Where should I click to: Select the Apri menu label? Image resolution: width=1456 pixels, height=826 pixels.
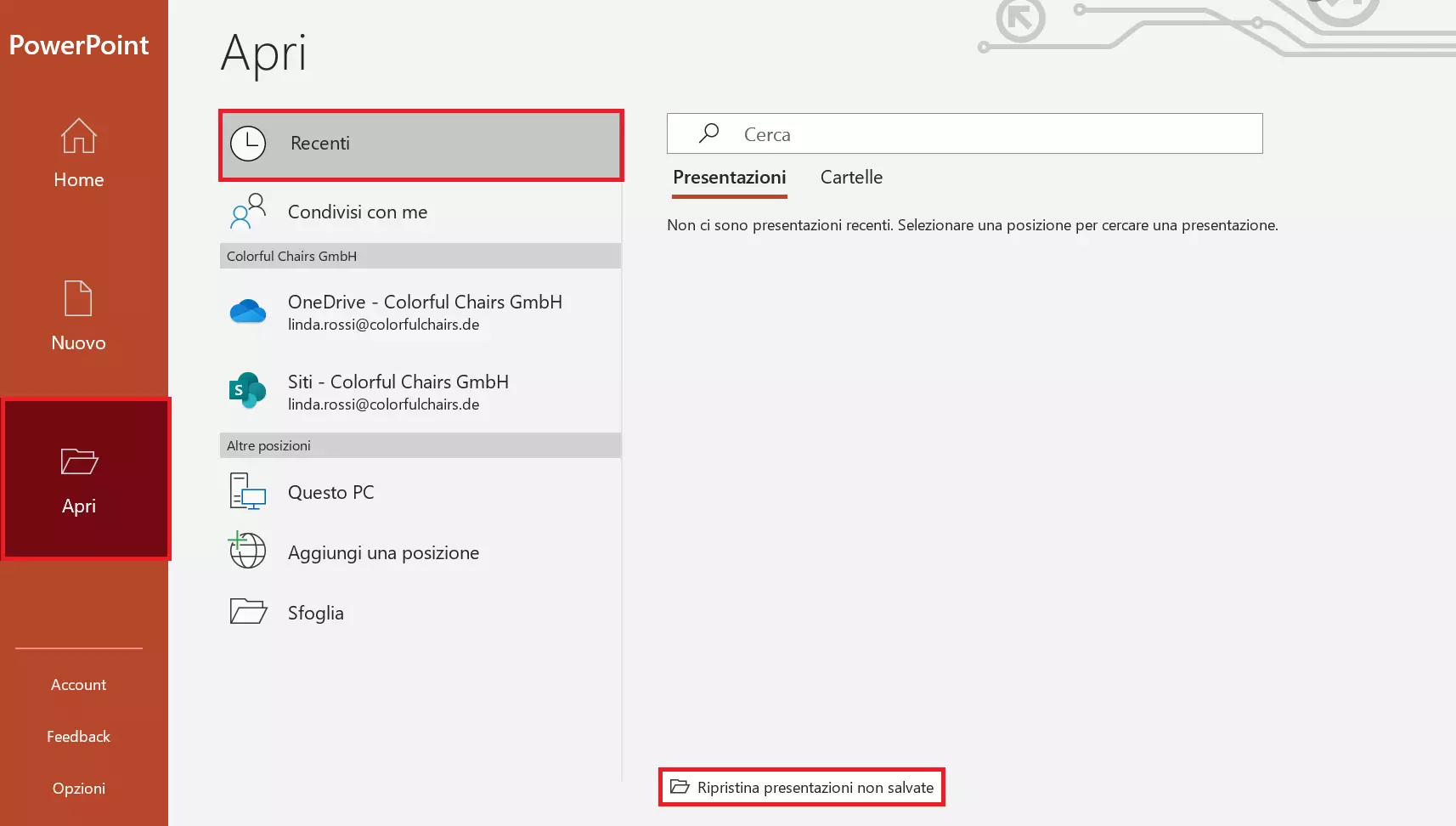pyautogui.click(x=79, y=506)
